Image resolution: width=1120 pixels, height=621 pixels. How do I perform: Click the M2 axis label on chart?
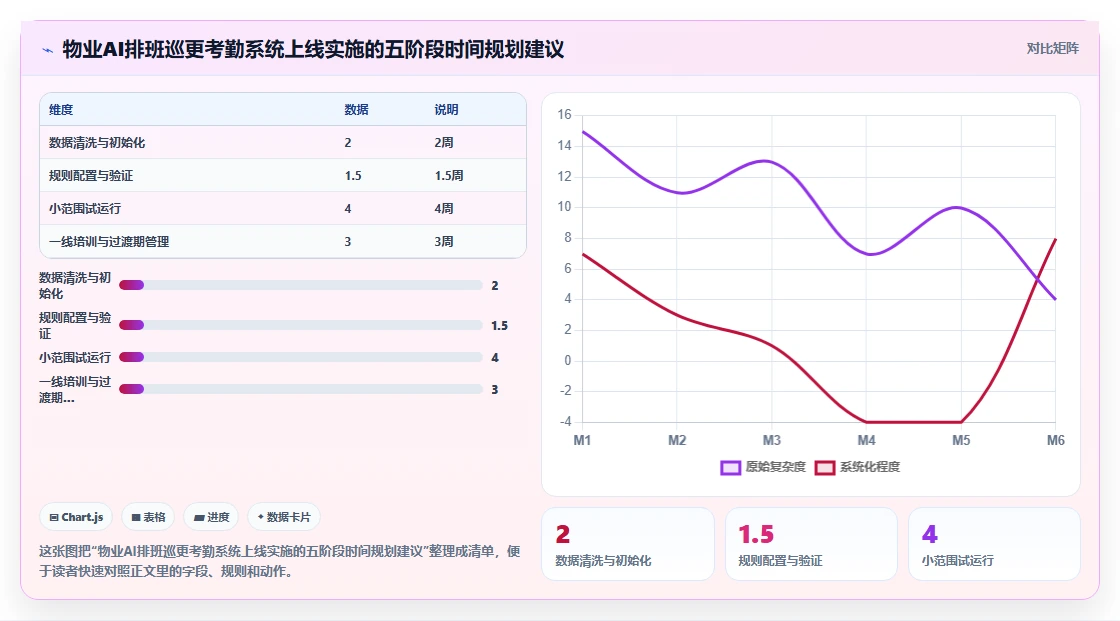677,440
